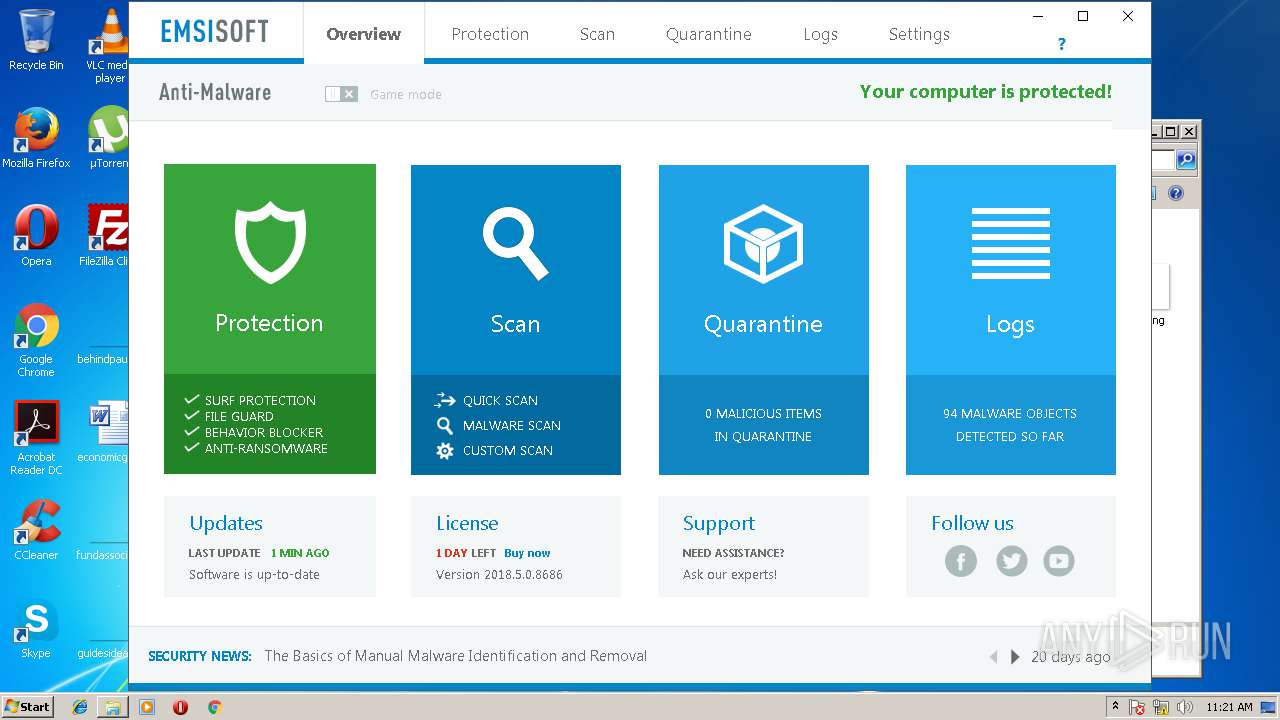The image size is (1280, 720).
Task: Toggle File Guard status
Action: [x=229, y=416]
